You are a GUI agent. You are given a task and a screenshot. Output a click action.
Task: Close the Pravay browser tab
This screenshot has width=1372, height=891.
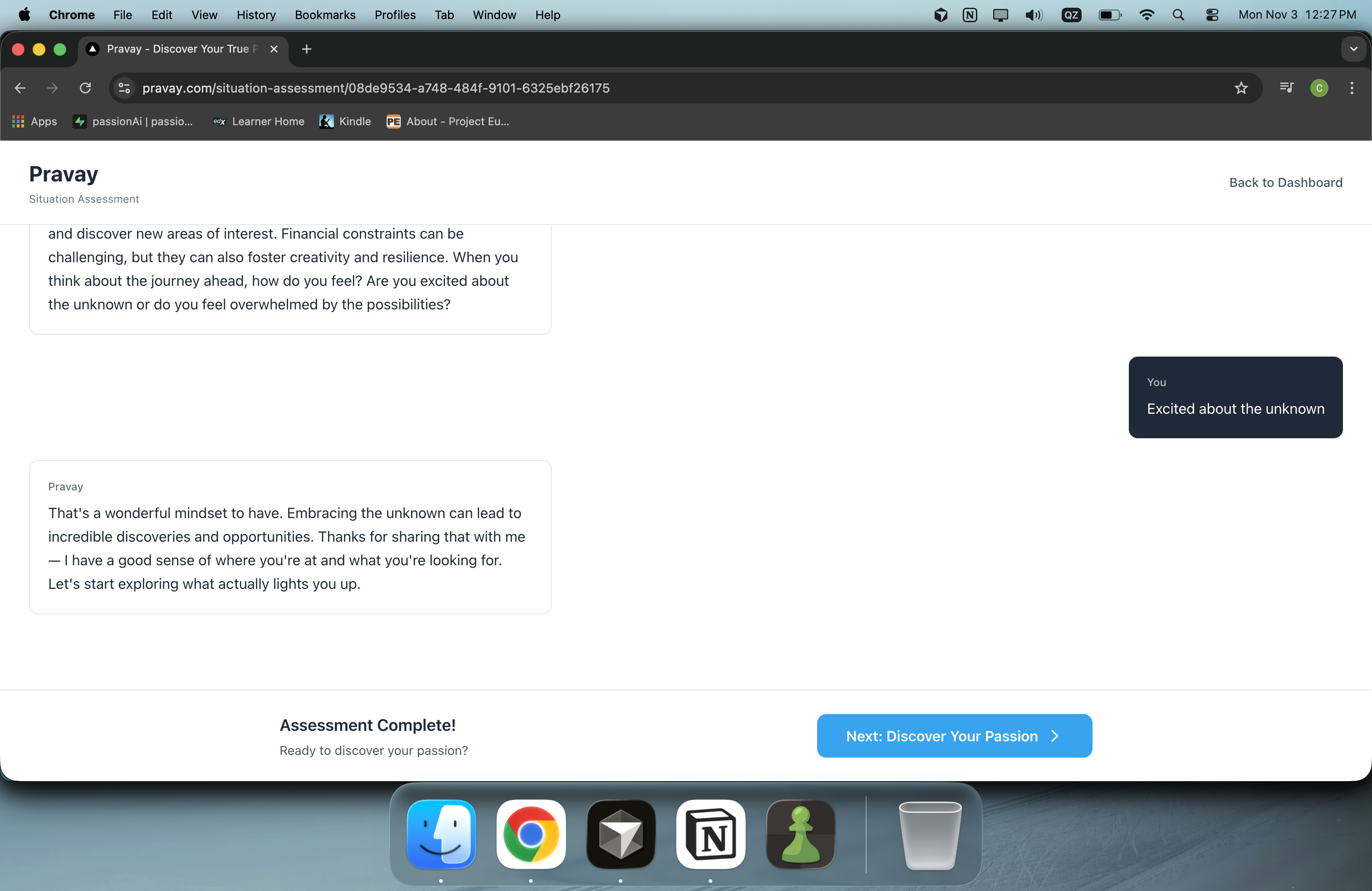(274, 49)
